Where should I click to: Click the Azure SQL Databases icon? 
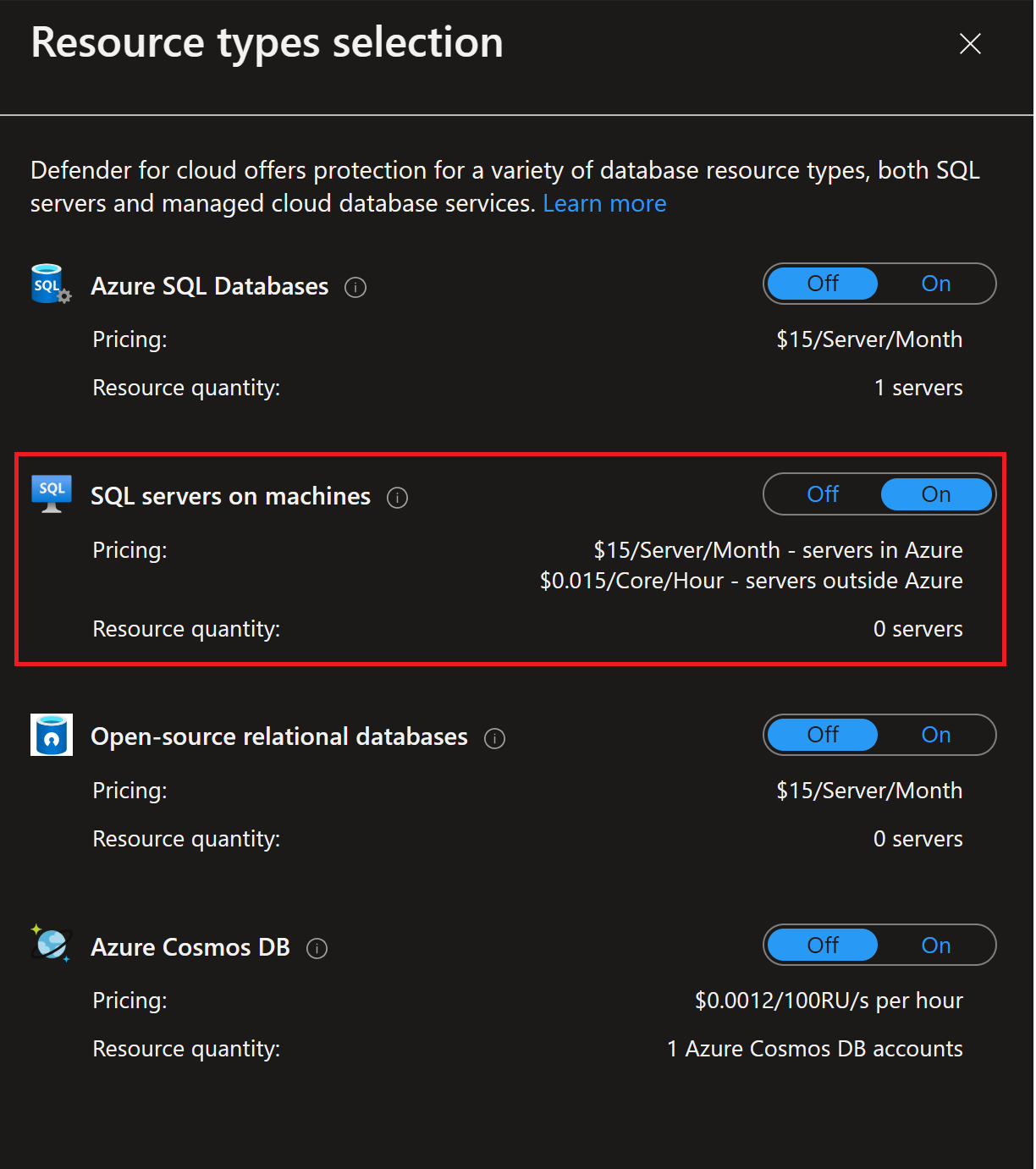(51, 284)
